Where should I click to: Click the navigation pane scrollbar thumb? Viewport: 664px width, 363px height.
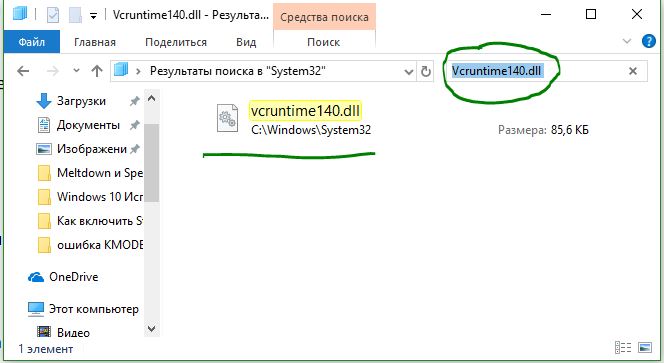(x=152, y=163)
